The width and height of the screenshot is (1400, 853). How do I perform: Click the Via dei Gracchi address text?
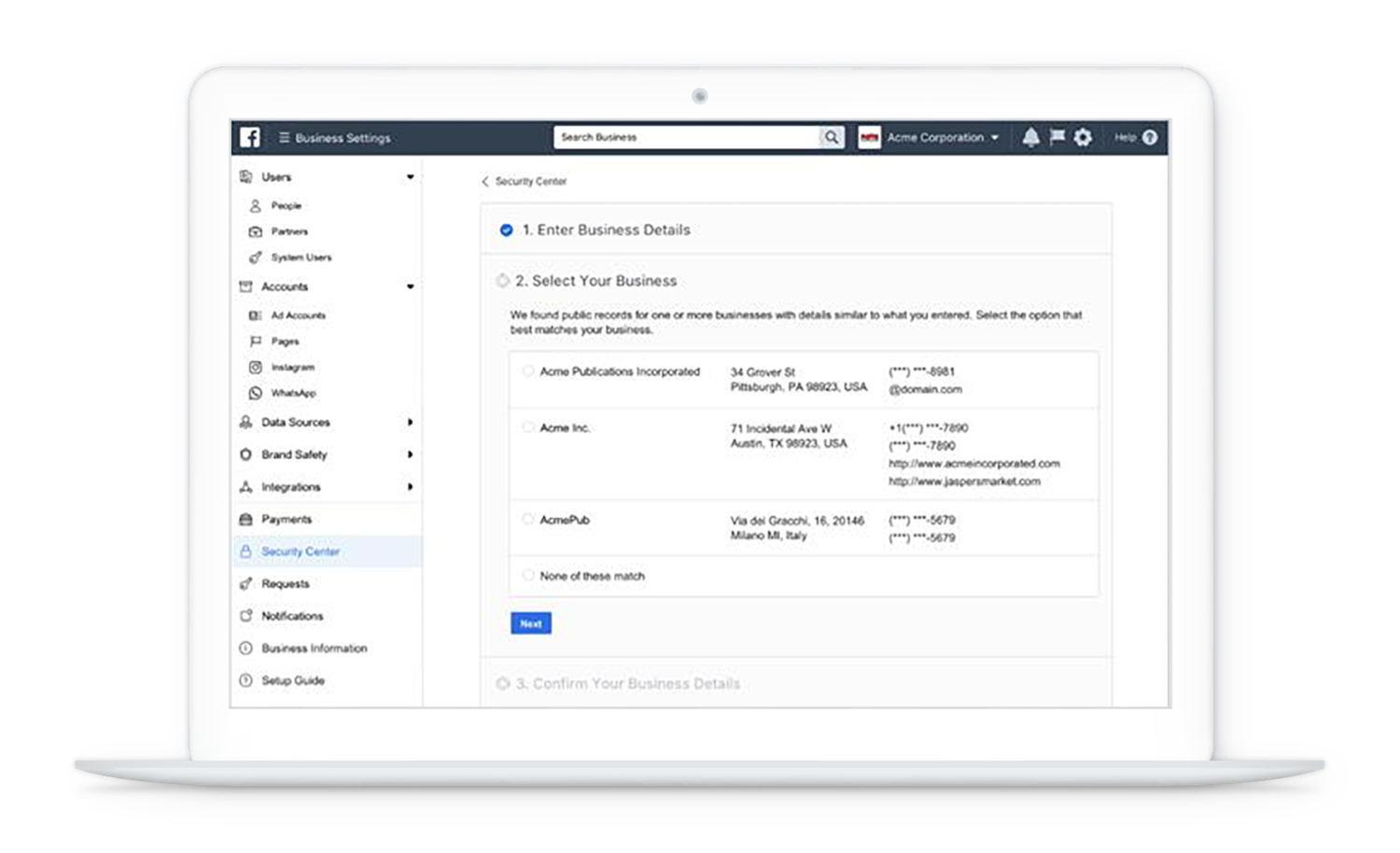click(797, 520)
